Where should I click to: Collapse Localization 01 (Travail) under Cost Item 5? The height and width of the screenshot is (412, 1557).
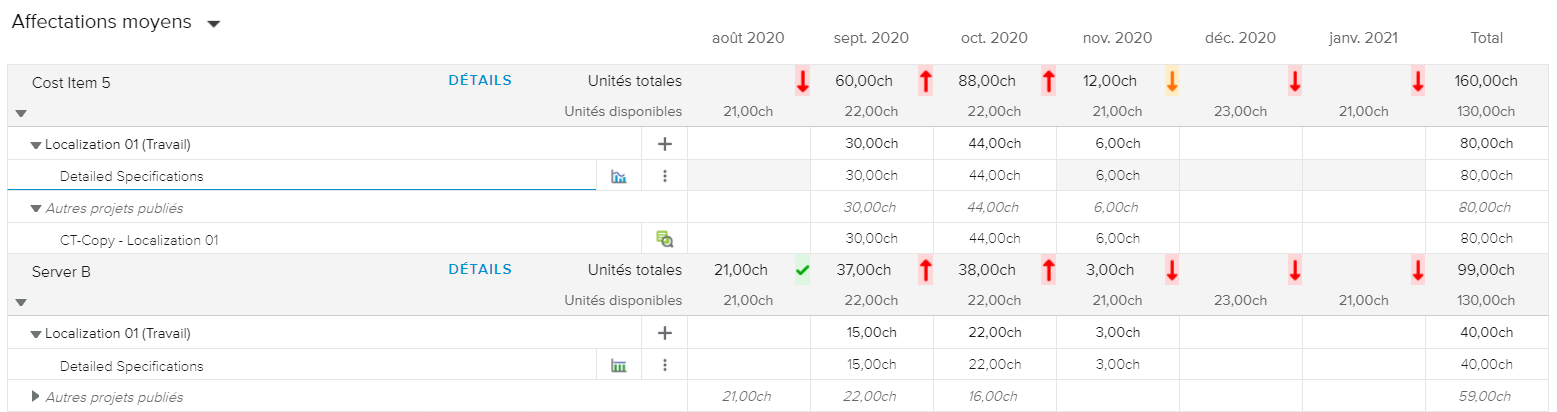[36, 145]
